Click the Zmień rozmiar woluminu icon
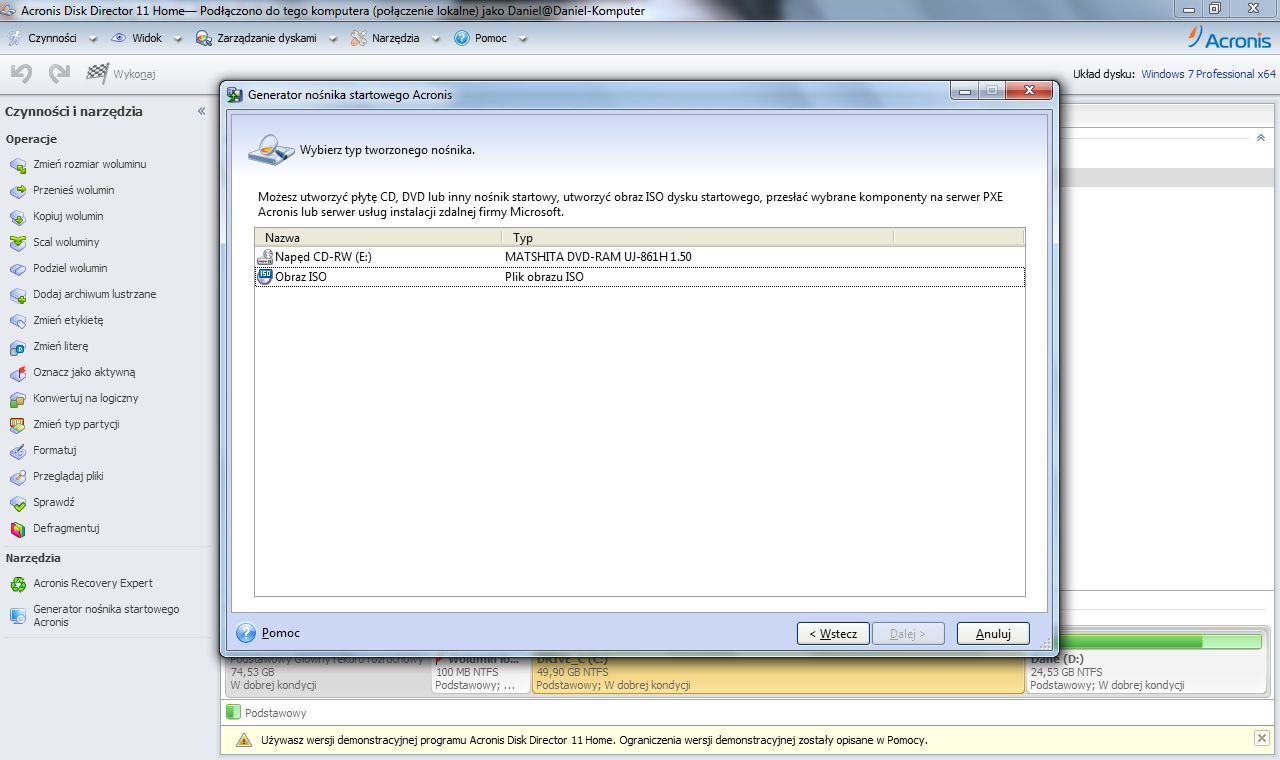The image size is (1280, 760). tap(17, 164)
